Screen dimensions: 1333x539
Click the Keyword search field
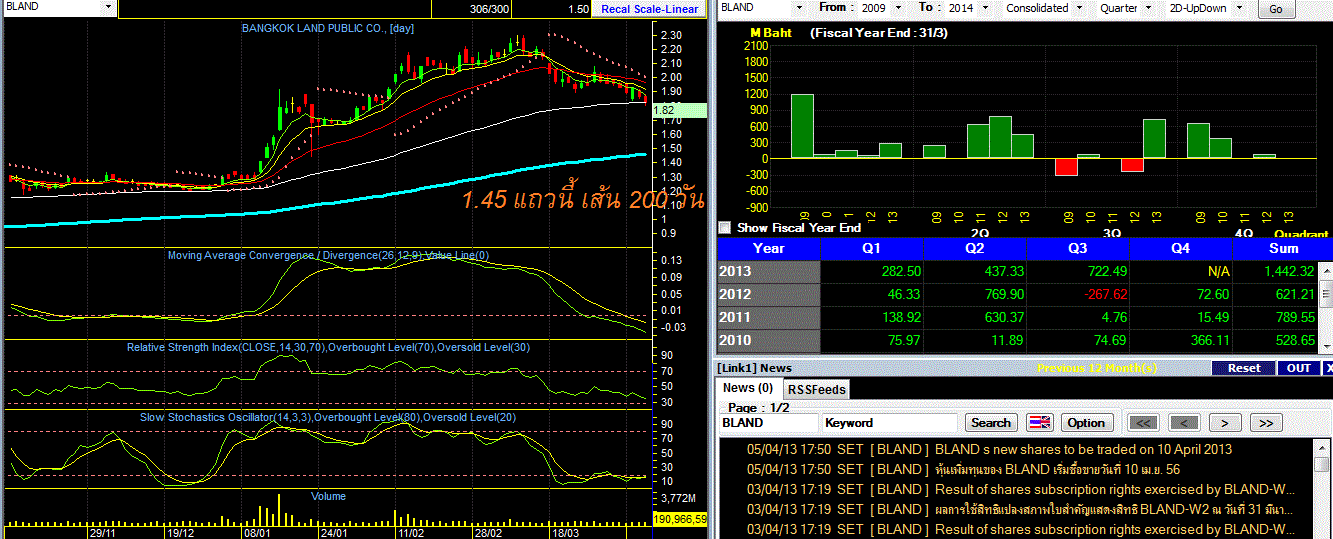pyautogui.click(x=890, y=422)
